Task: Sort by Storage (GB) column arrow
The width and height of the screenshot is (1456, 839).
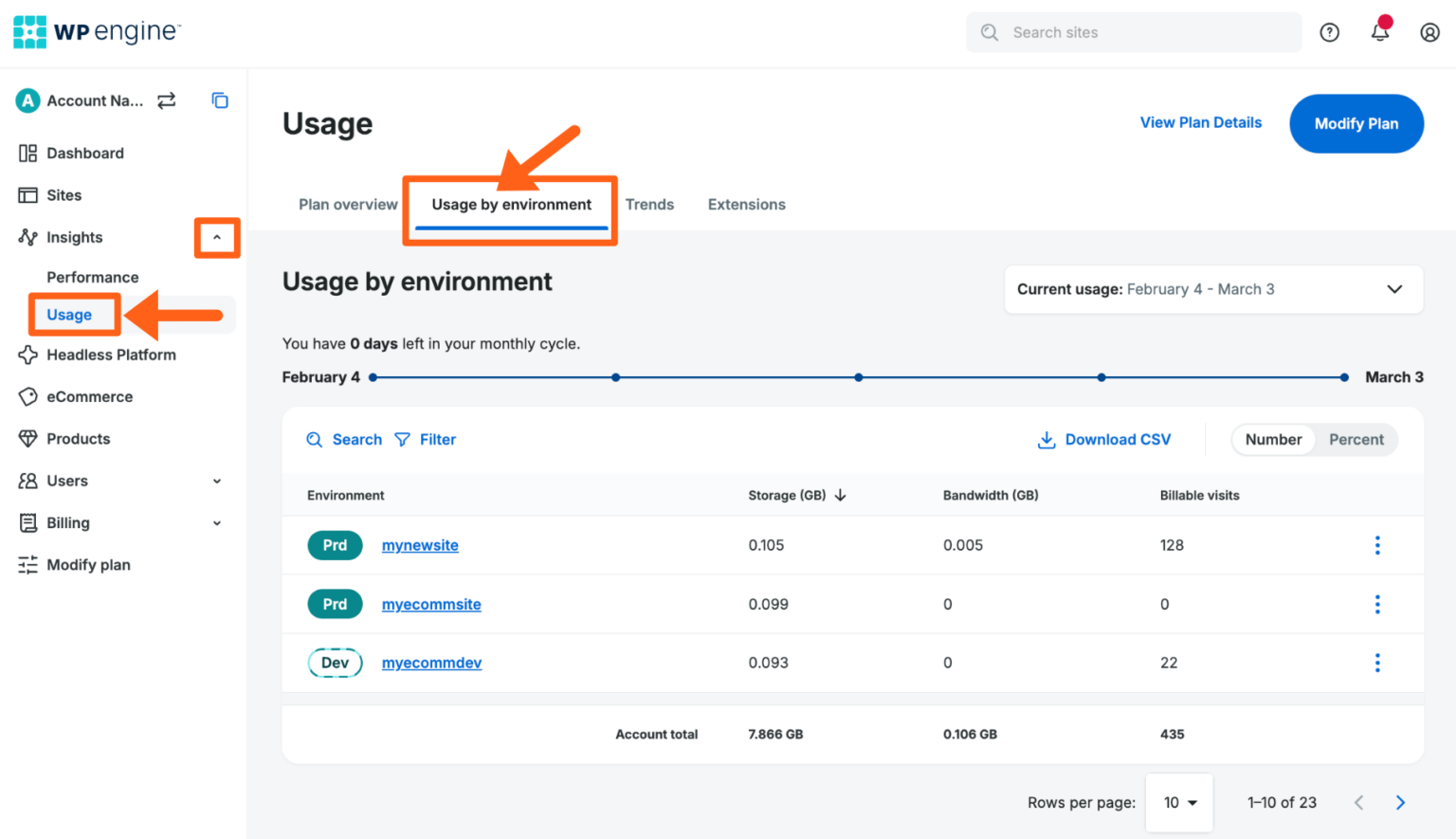Action: tap(841, 495)
